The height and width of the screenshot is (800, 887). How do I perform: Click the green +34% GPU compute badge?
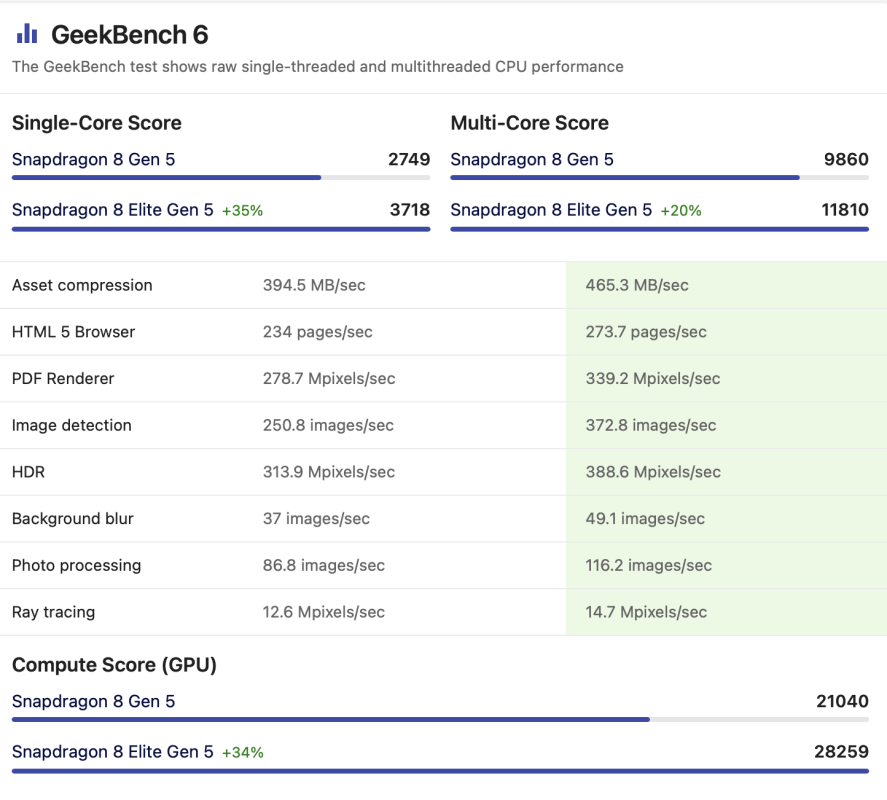click(x=242, y=753)
